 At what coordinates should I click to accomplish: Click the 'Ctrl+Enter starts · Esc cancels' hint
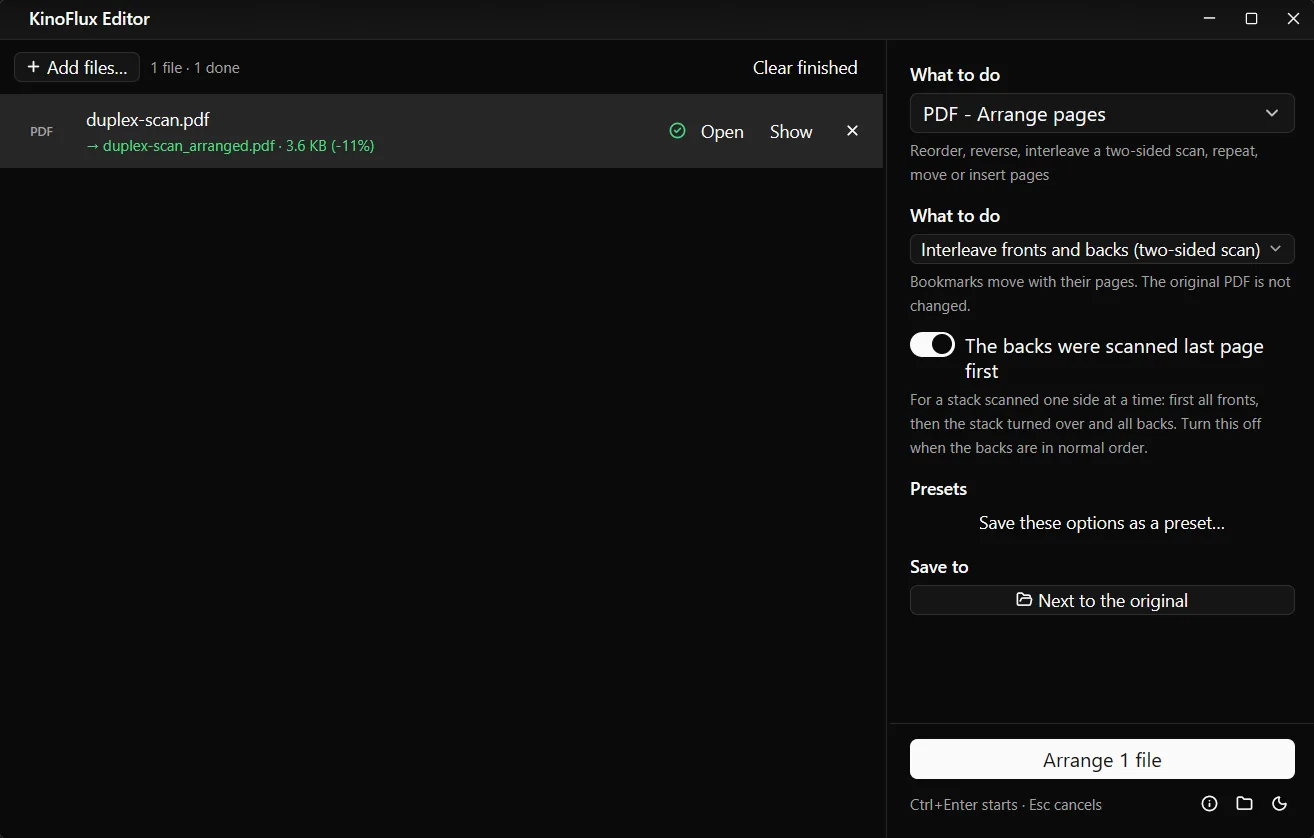(x=1006, y=804)
